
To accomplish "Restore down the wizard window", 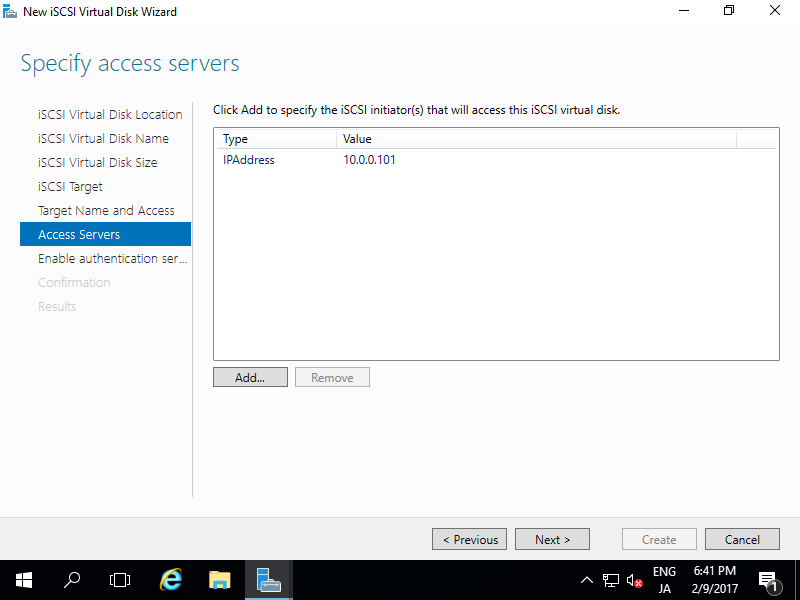I will [729, 11].
